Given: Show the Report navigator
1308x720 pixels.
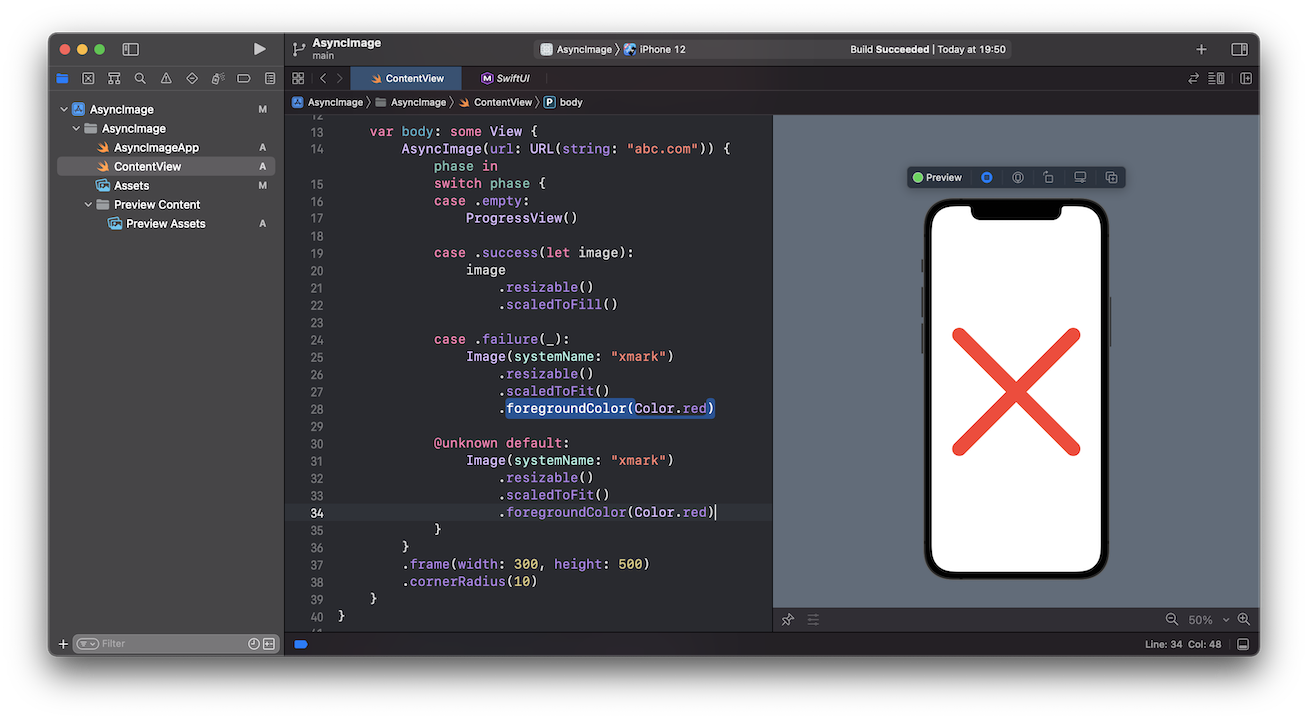Looking at the screenshot, I should (x=270, y=78).
